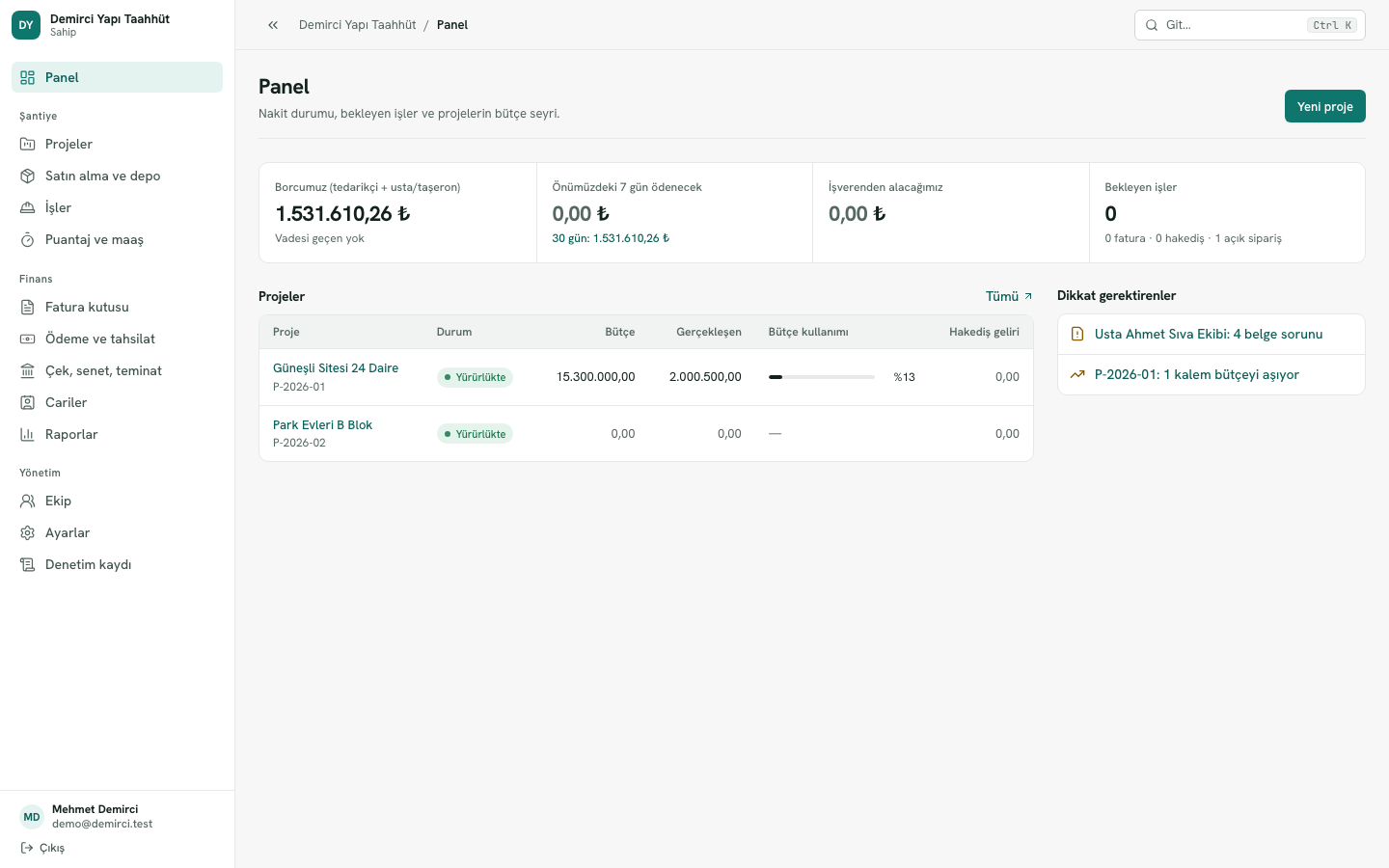Collapse the sidebar with the double-chevron icon
Viewport: 1389px width, 868px height.
coord(273,25)
